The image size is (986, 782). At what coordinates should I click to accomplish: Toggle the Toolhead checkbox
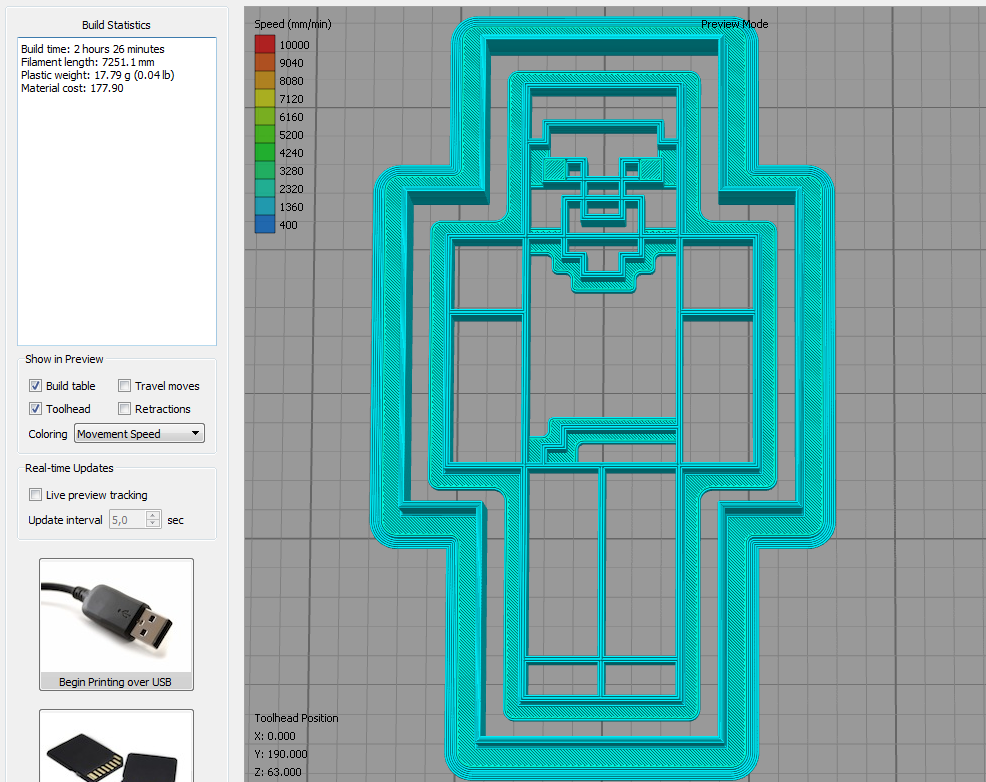(x=35, y=409)
